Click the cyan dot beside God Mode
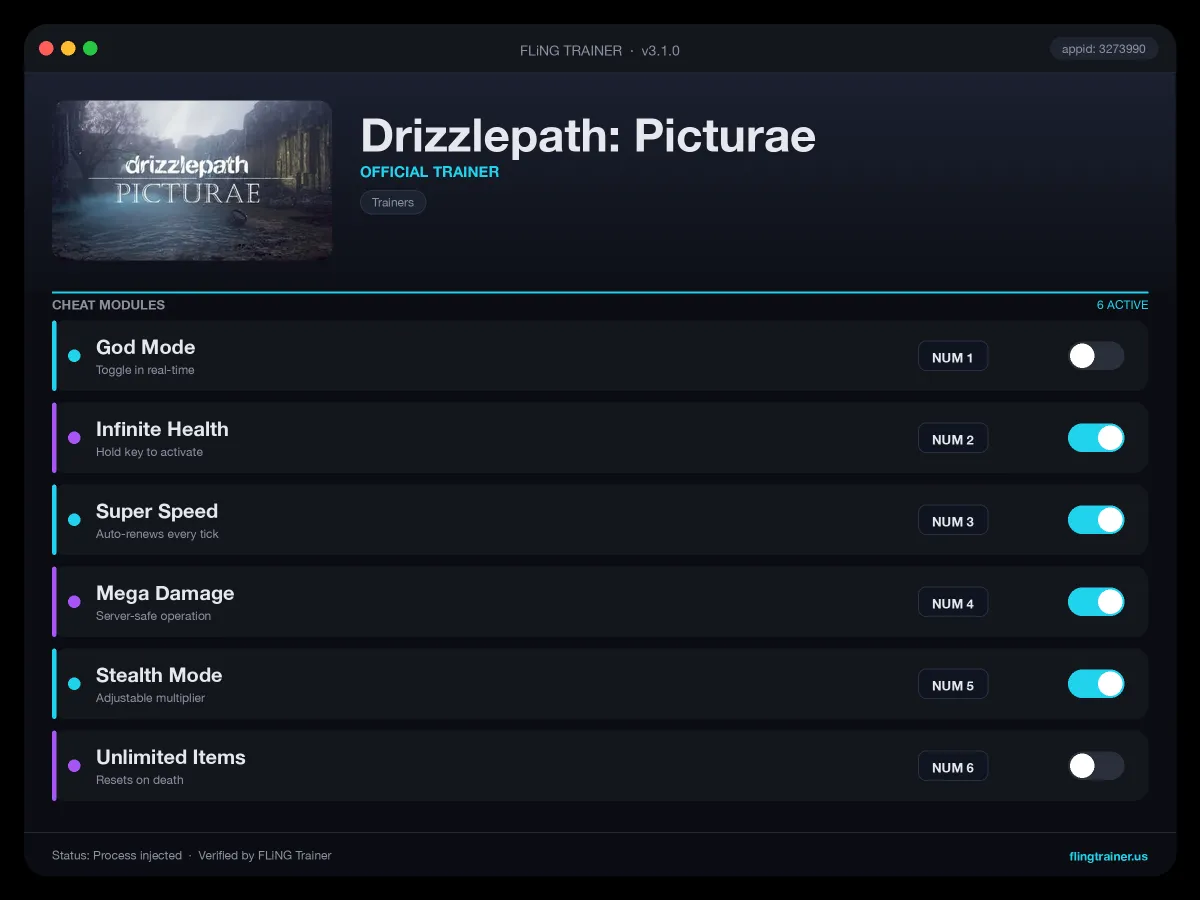The width and height of the screenshot is (1200, 900). [x=74, y=356]
